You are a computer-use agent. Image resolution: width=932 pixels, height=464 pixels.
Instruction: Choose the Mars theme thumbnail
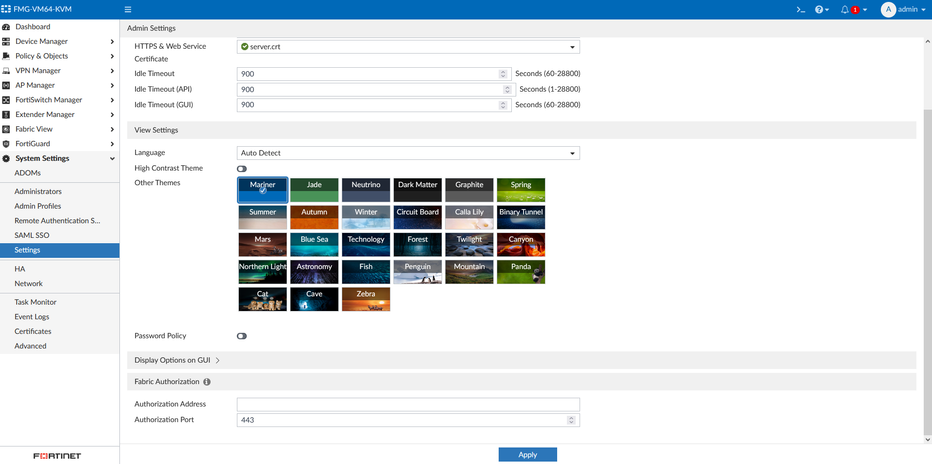(263, 245)
